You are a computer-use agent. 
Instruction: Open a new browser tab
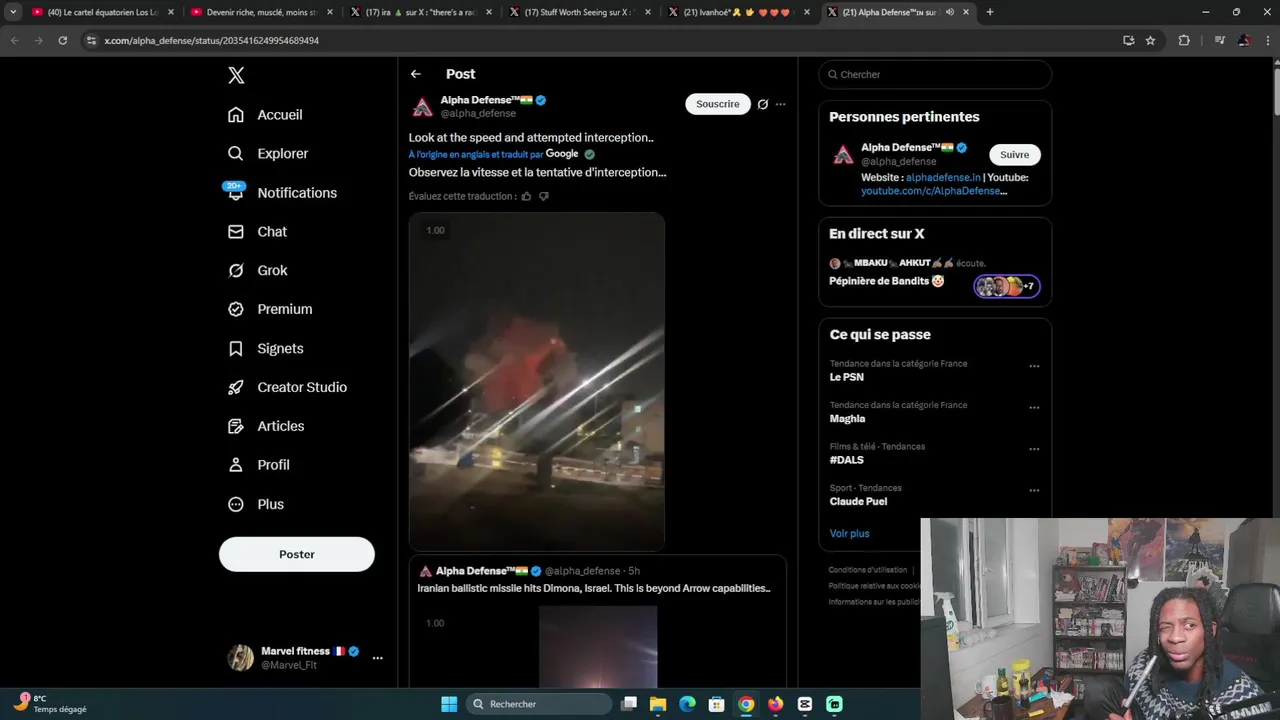990,12
